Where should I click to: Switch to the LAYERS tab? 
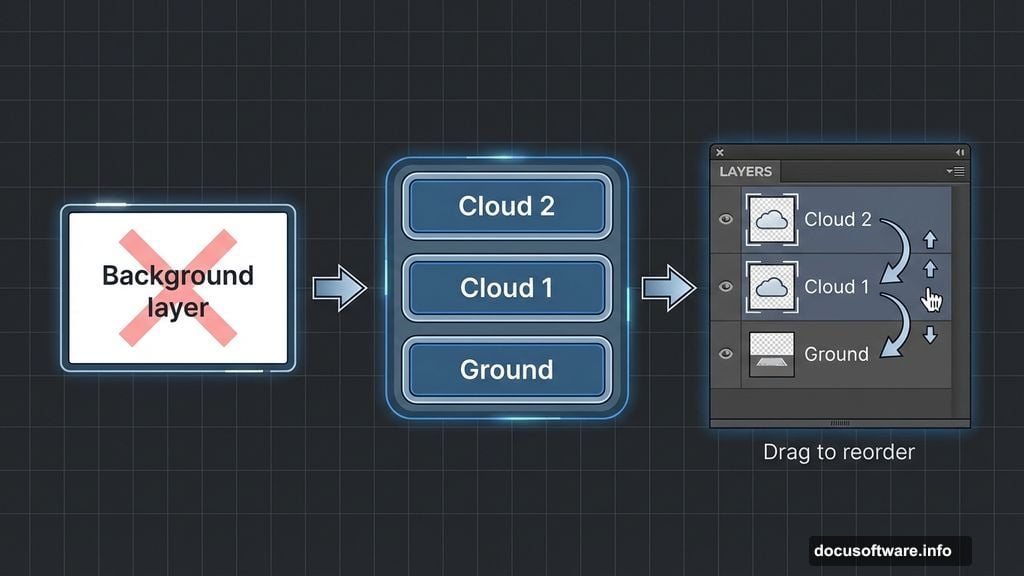pyautogui.click(x=746, y=171)
